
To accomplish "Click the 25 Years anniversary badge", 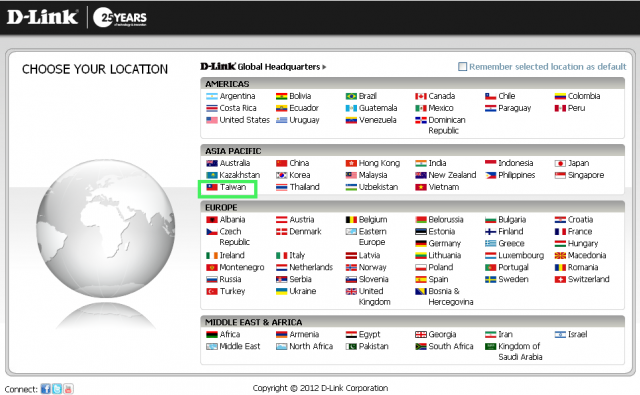I will [x=120, y=18].
